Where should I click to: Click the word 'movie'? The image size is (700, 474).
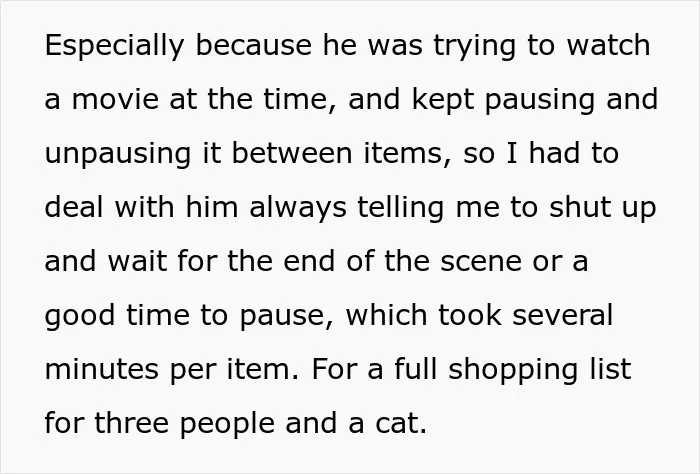tap(115, 99)
